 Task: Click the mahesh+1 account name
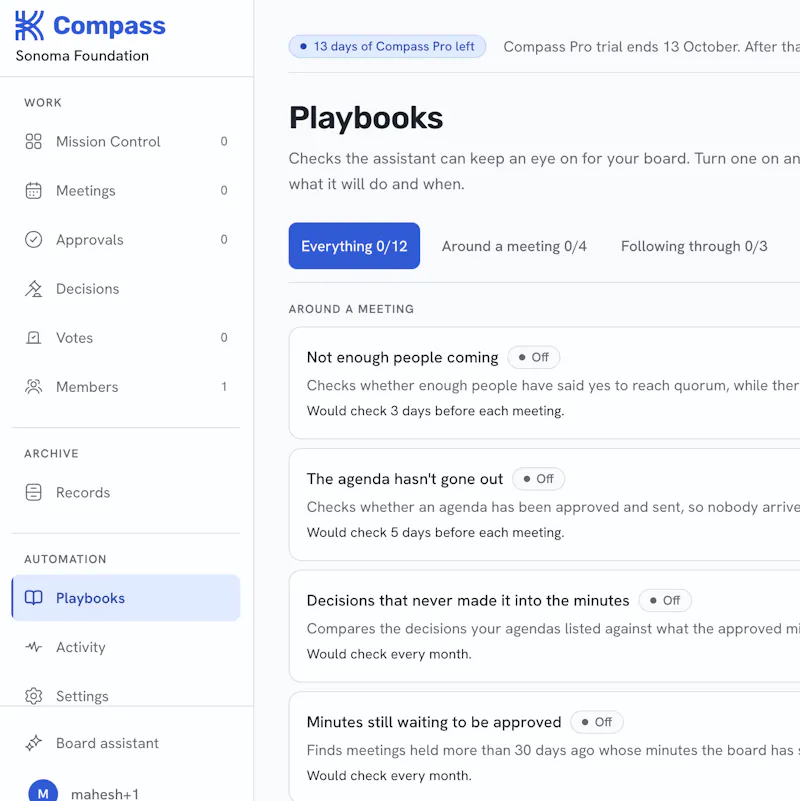[105, 794]
